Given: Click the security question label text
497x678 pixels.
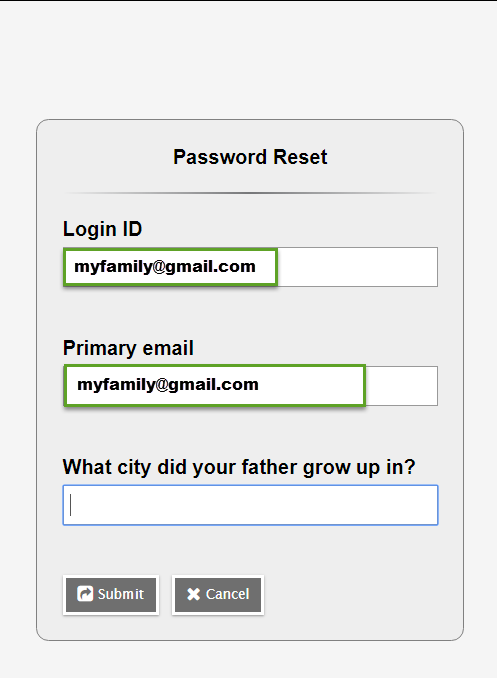Looking at the screenshot, I should (239, 467).
